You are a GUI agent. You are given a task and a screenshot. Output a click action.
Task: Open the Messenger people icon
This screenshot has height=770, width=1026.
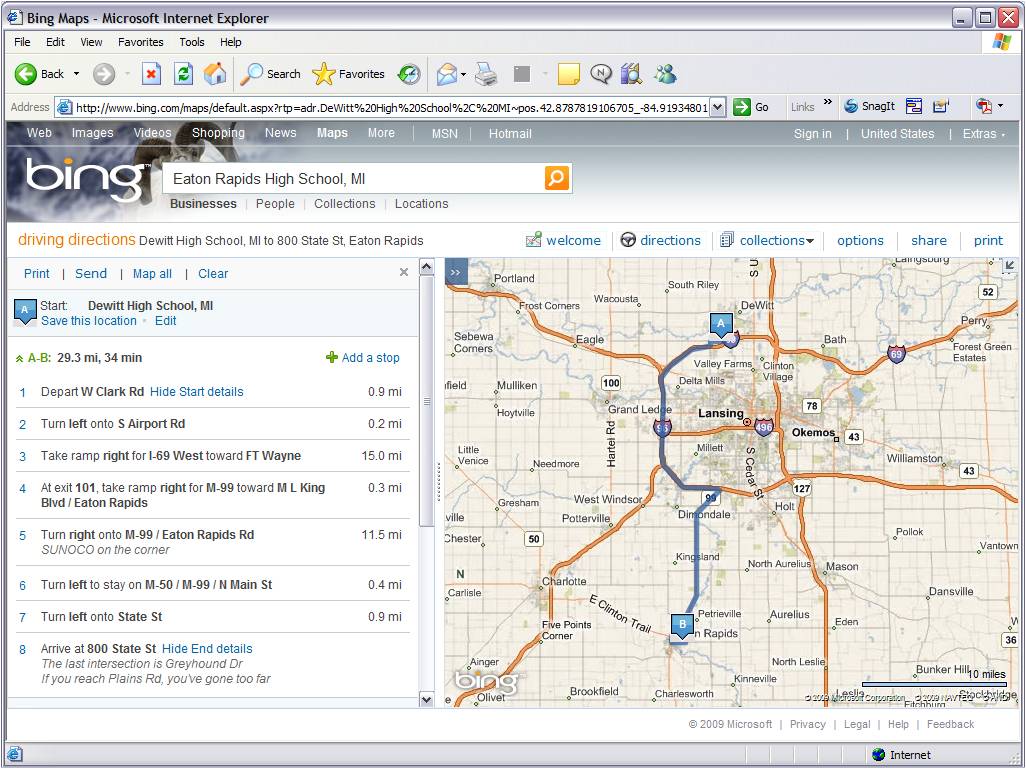tap(665, 74)
